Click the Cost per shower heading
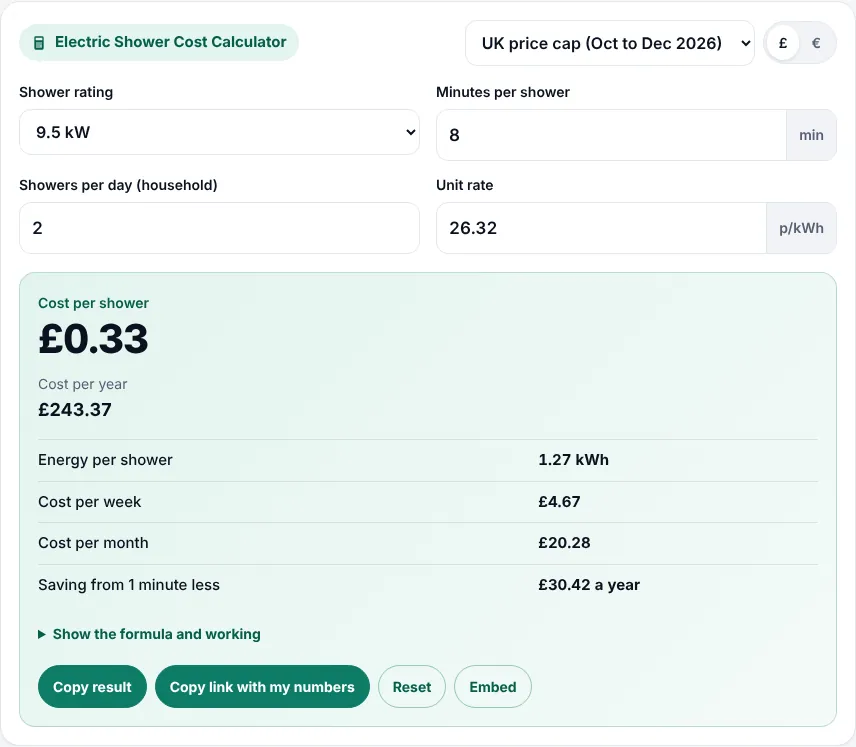 (93, 303)
